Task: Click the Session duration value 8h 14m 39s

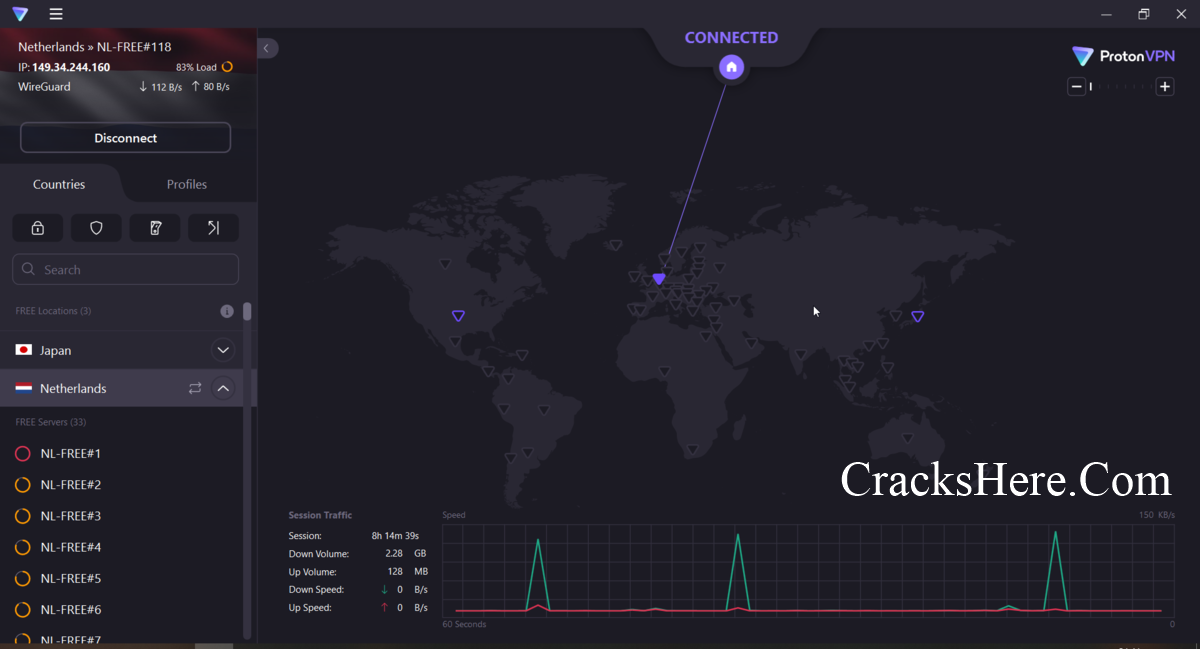Action: pyautogui.click(x=395, y=536)
